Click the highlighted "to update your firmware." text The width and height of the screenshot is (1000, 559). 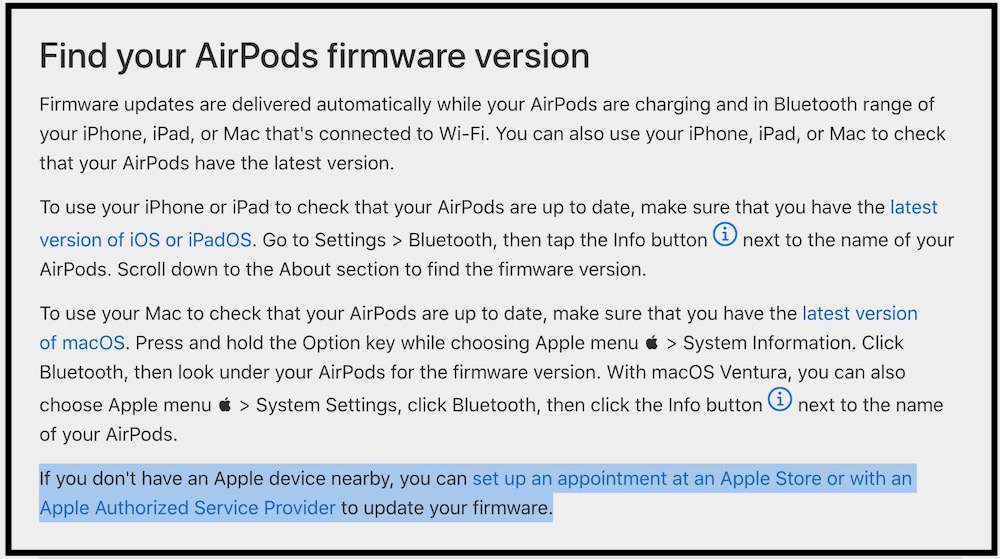click(x=446, y=508)
